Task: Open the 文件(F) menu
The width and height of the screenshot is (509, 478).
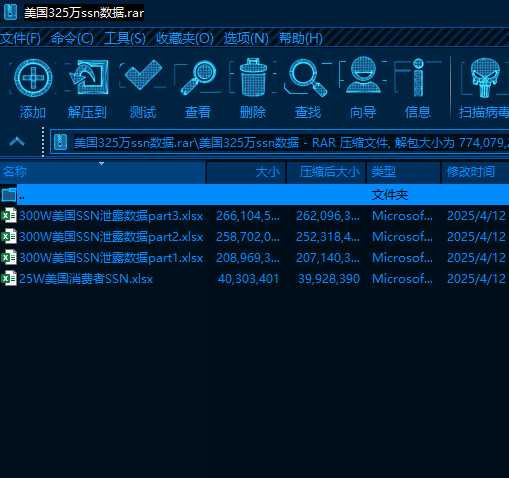Action: pyautogui.click(x=20, y=38)
